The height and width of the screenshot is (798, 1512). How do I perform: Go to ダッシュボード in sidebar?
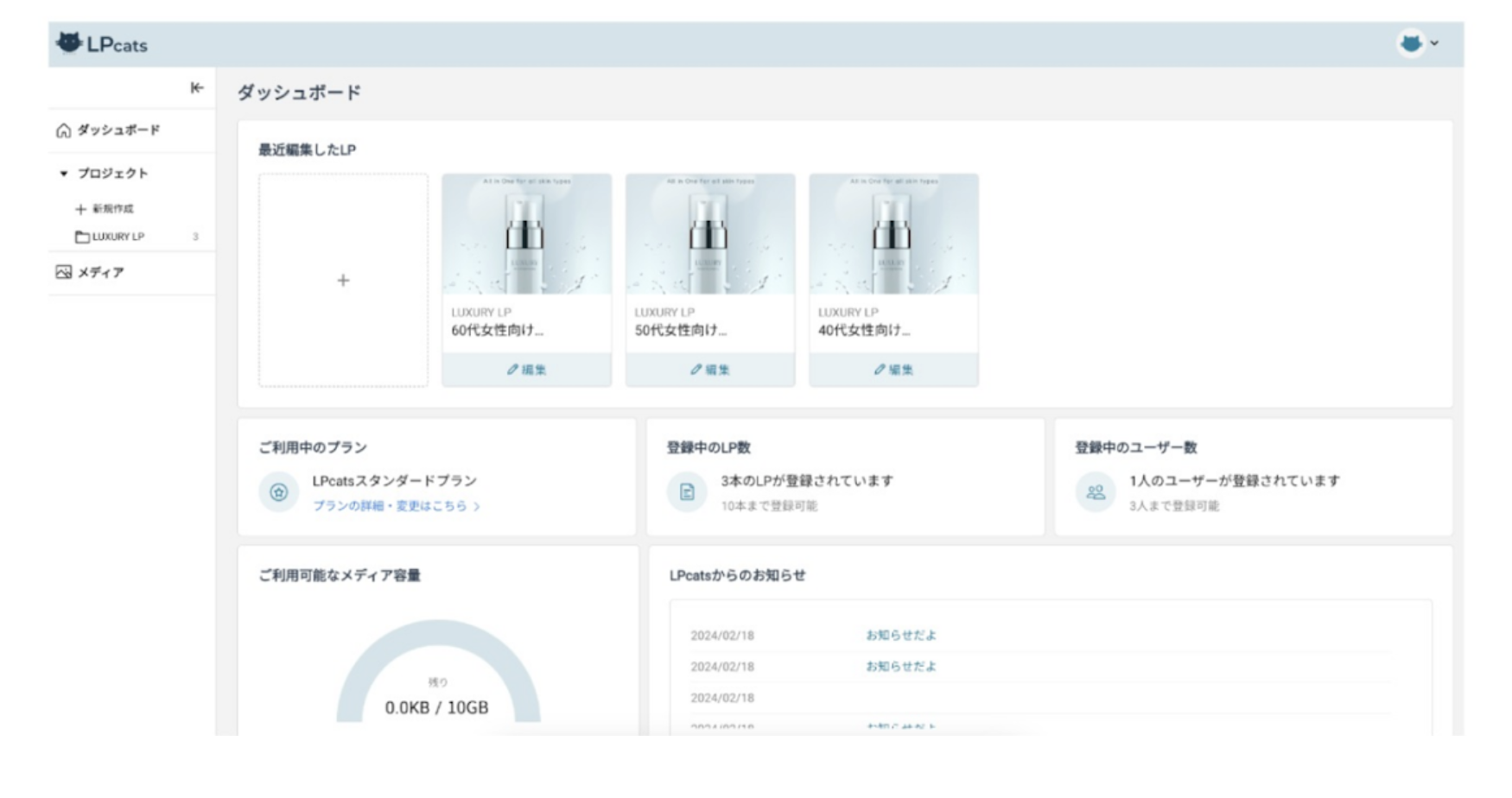[x=118, y=130]
